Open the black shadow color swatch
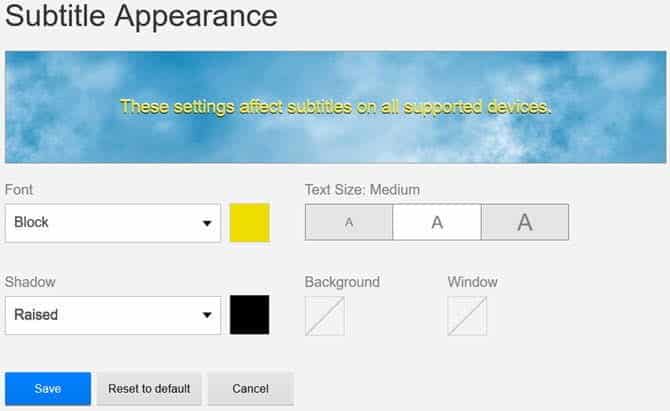The height and width of the screenshot is (411, 670). [250, 315]
